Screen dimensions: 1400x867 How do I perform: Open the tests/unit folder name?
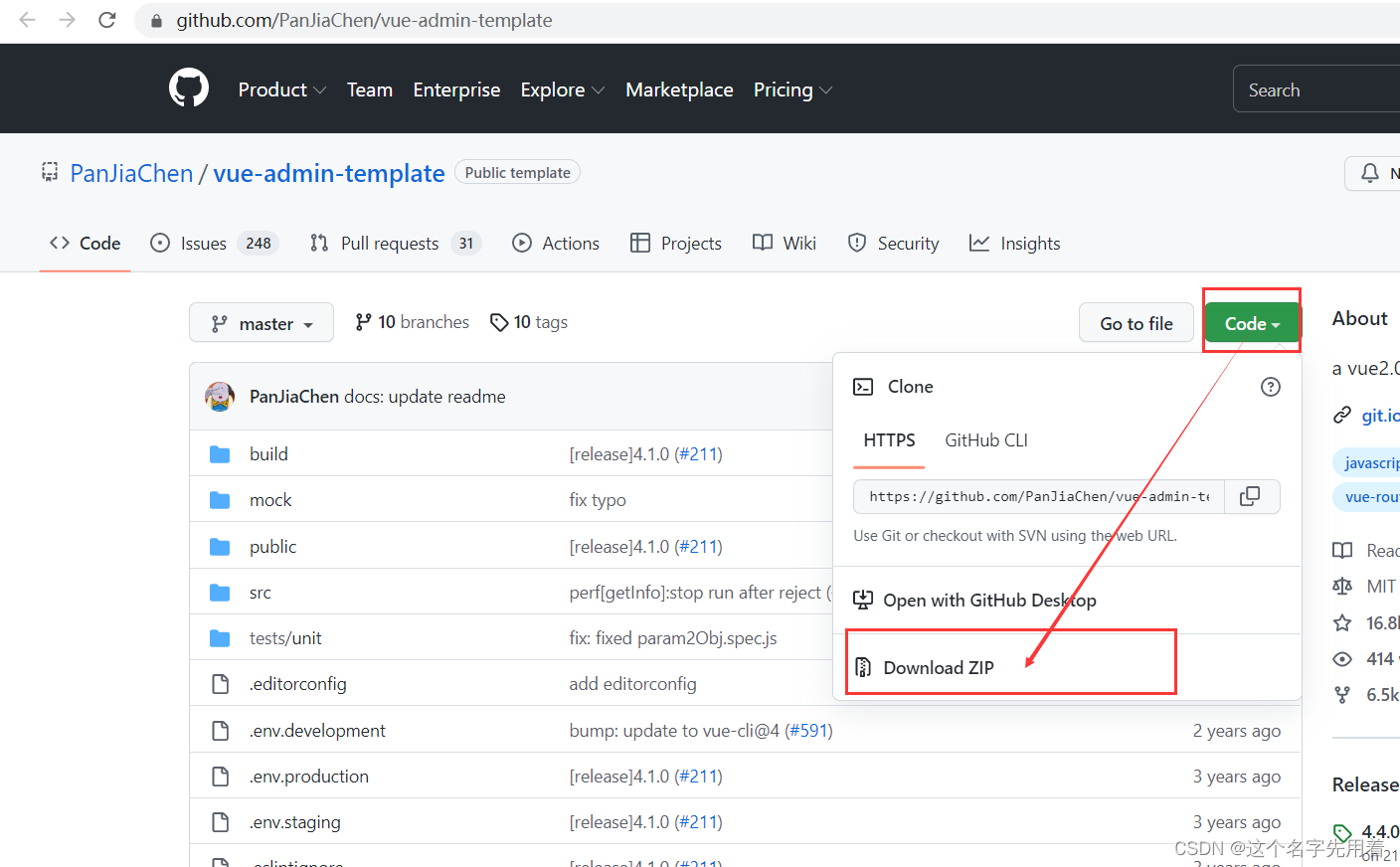pos(285,638)
